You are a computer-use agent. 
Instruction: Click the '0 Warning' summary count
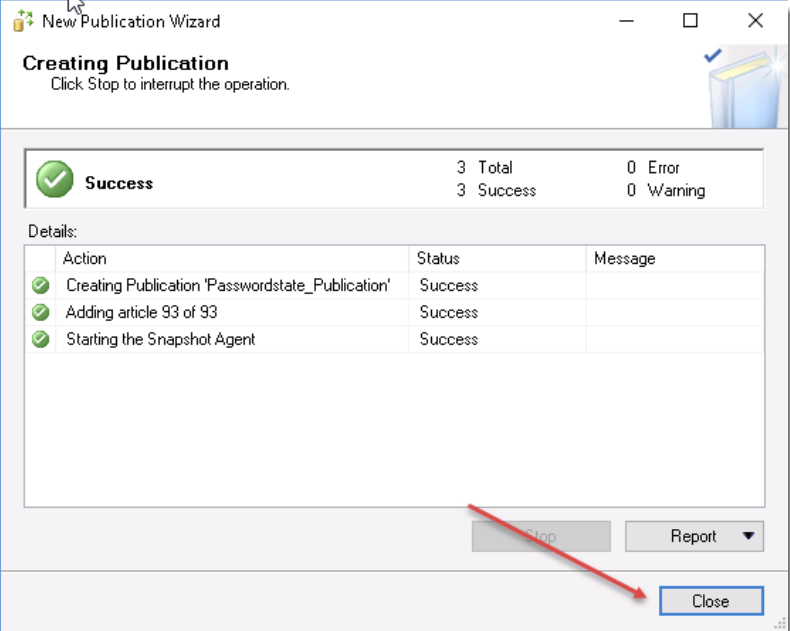tap(666, 191)
